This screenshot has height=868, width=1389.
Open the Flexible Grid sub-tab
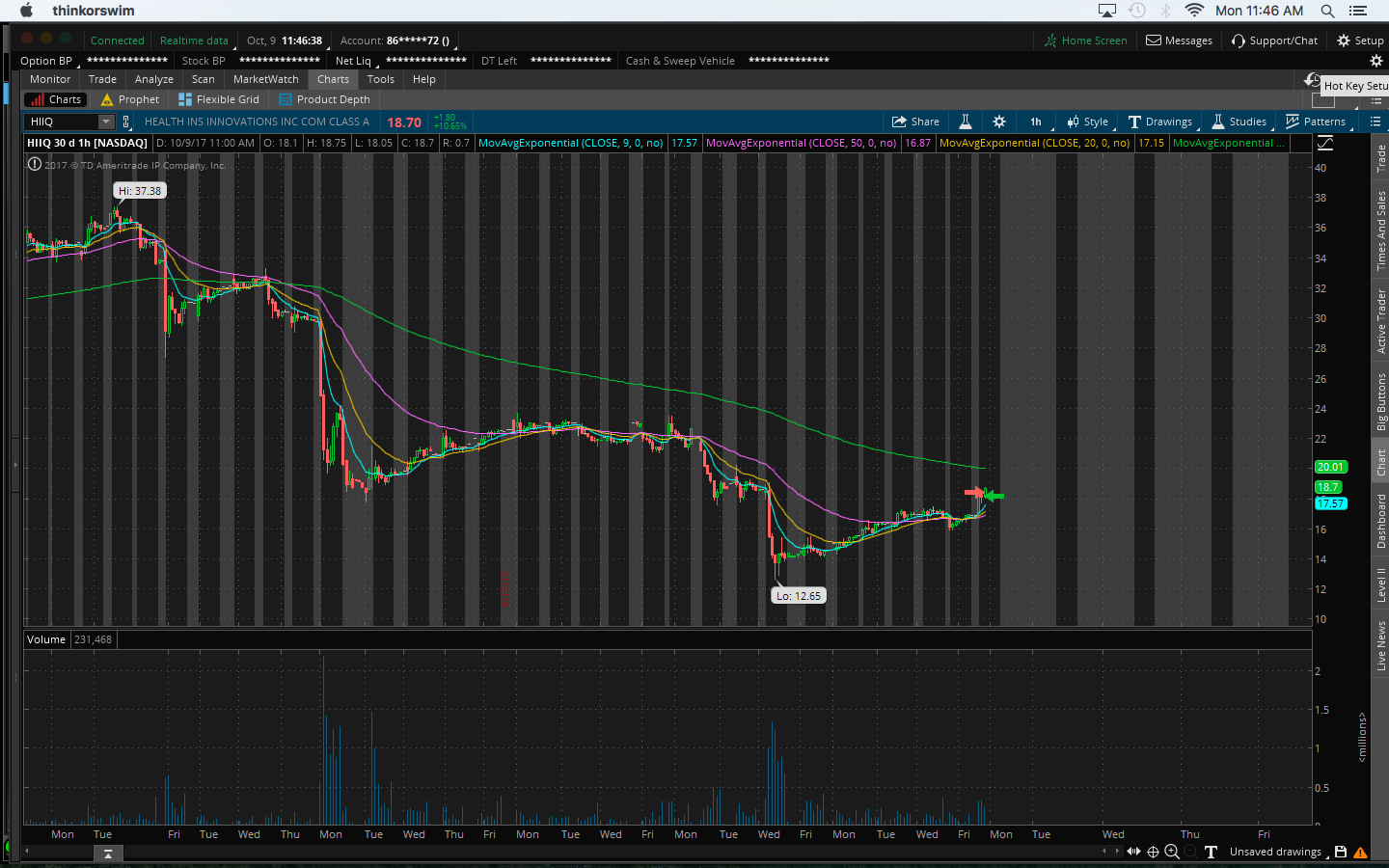click(219, 99)
